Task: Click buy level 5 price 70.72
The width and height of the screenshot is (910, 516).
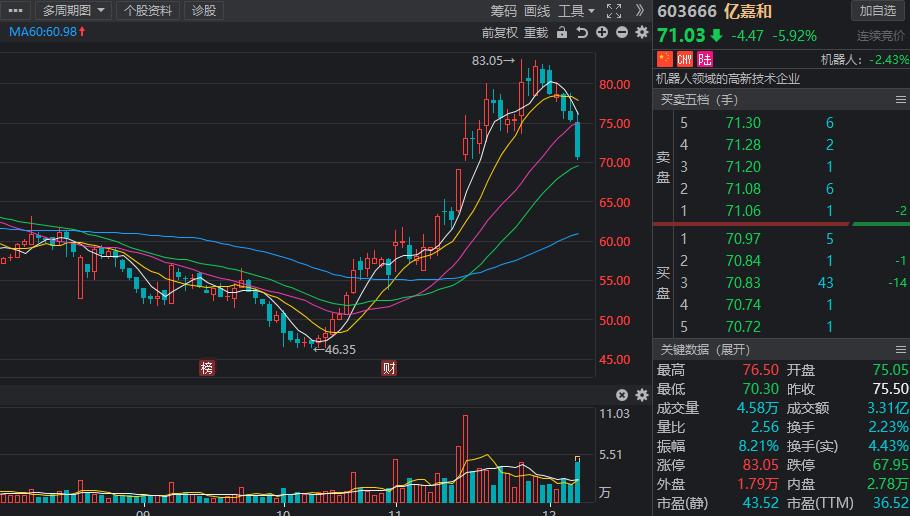Action: point(743,327)
